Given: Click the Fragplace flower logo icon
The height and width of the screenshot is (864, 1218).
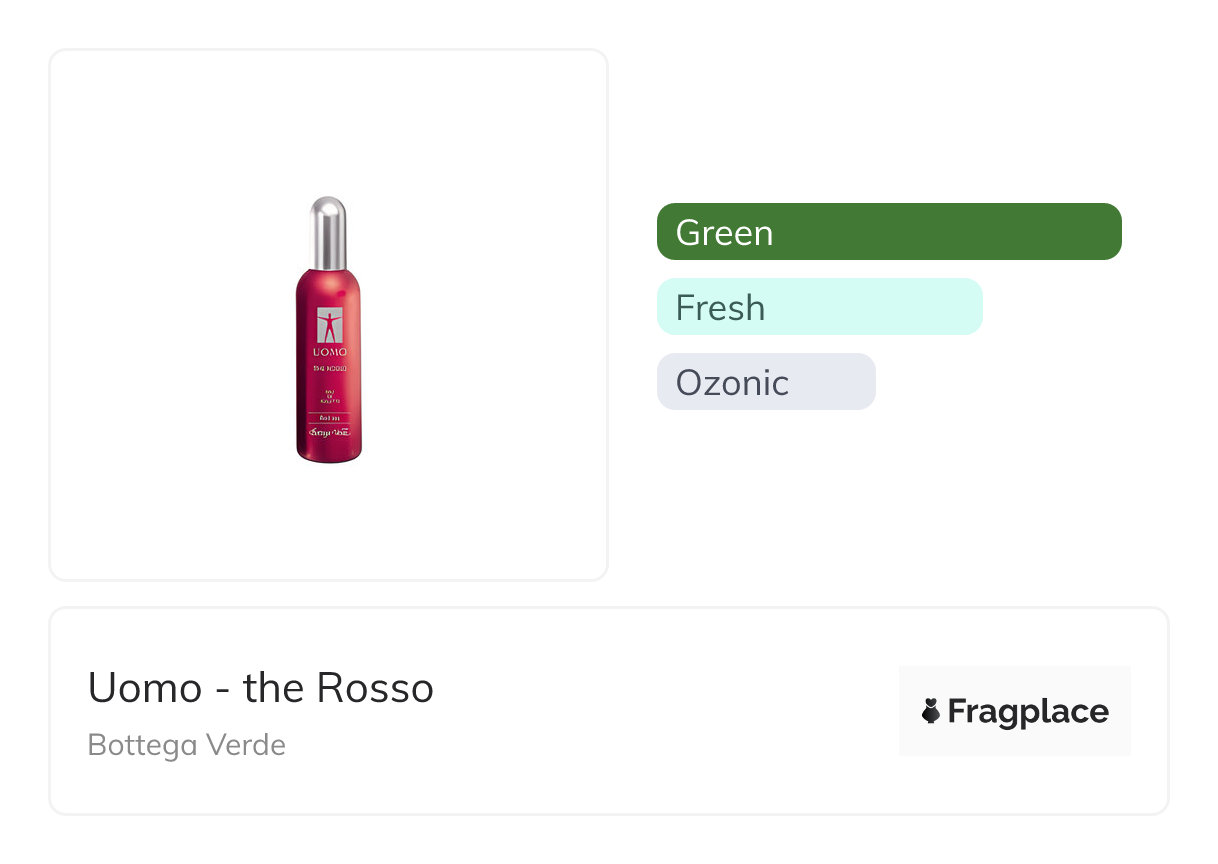Looking at the screenshot, I should point(931,711).
